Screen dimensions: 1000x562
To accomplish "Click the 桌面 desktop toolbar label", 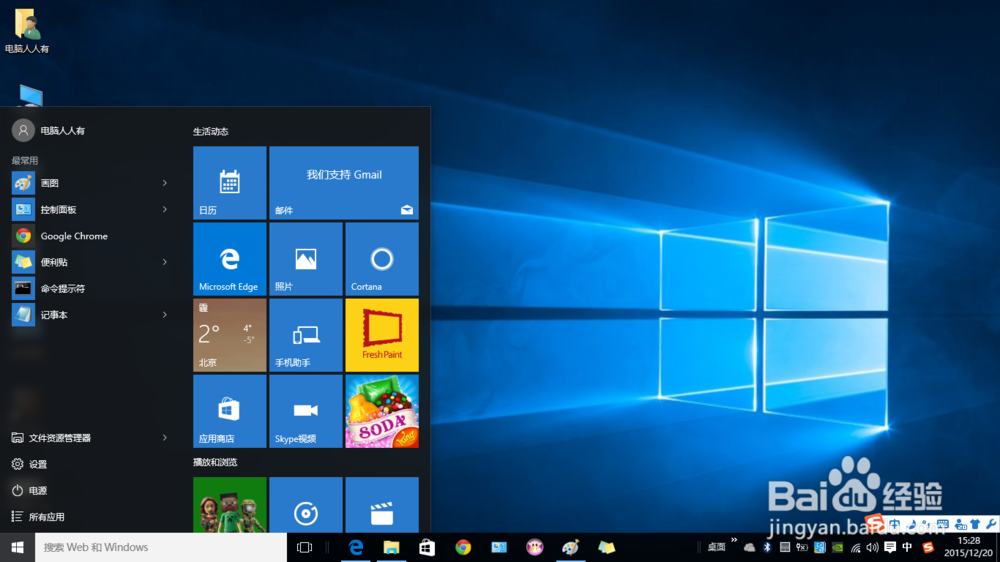I will click(717, 547).
